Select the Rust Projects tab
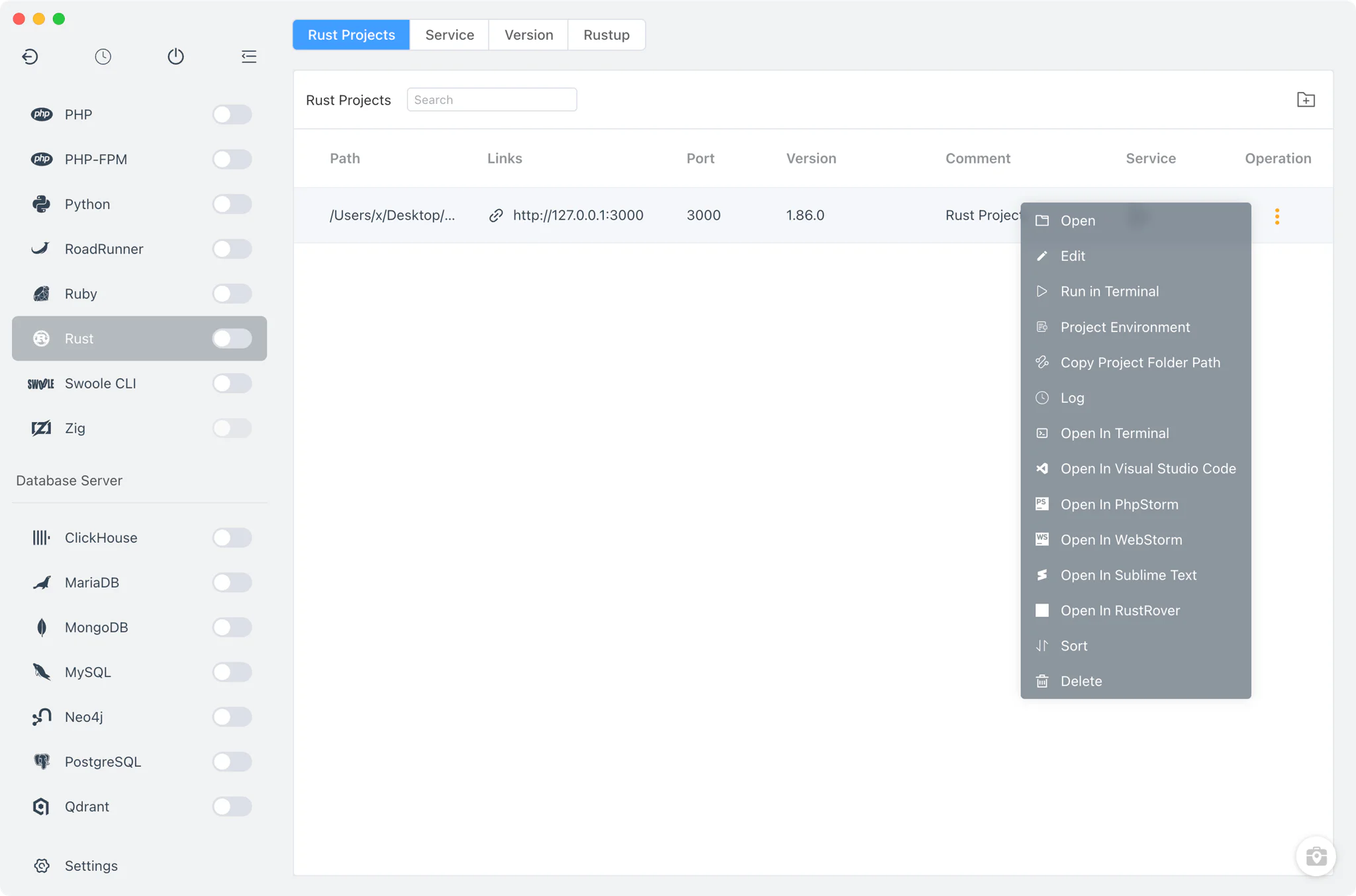 pyautogui.click(x=352, y=35)
